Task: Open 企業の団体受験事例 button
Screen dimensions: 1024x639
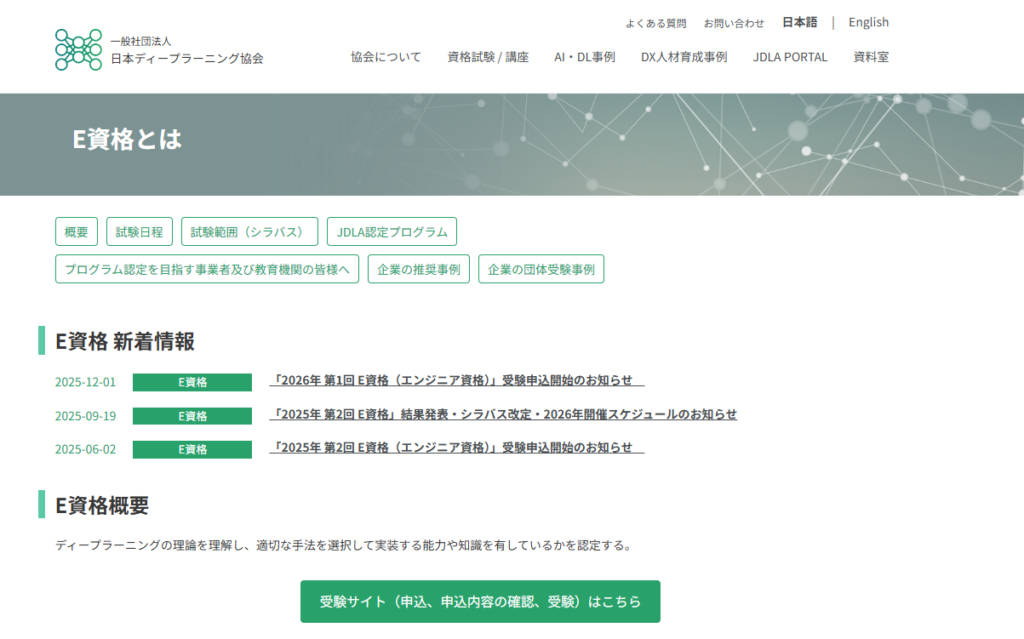Action: coord(541,269)
